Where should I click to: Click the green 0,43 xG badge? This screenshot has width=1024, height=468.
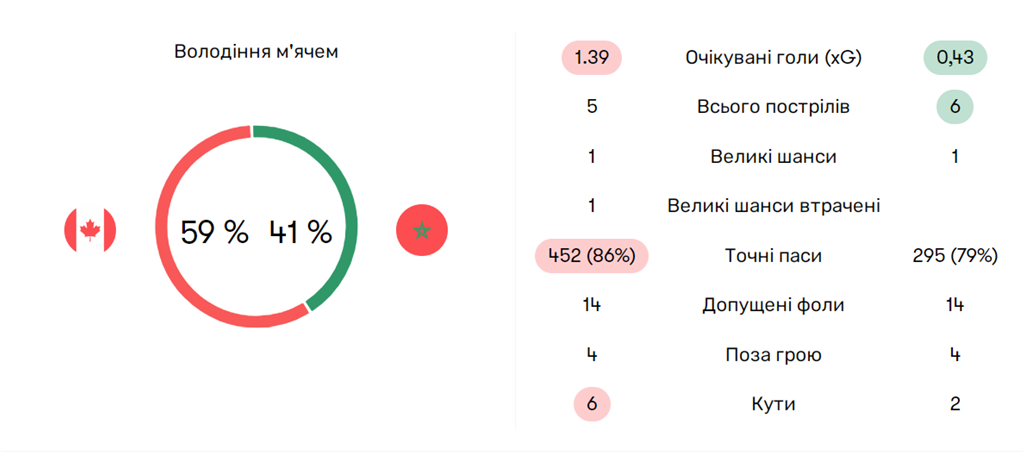pos(955,57)
